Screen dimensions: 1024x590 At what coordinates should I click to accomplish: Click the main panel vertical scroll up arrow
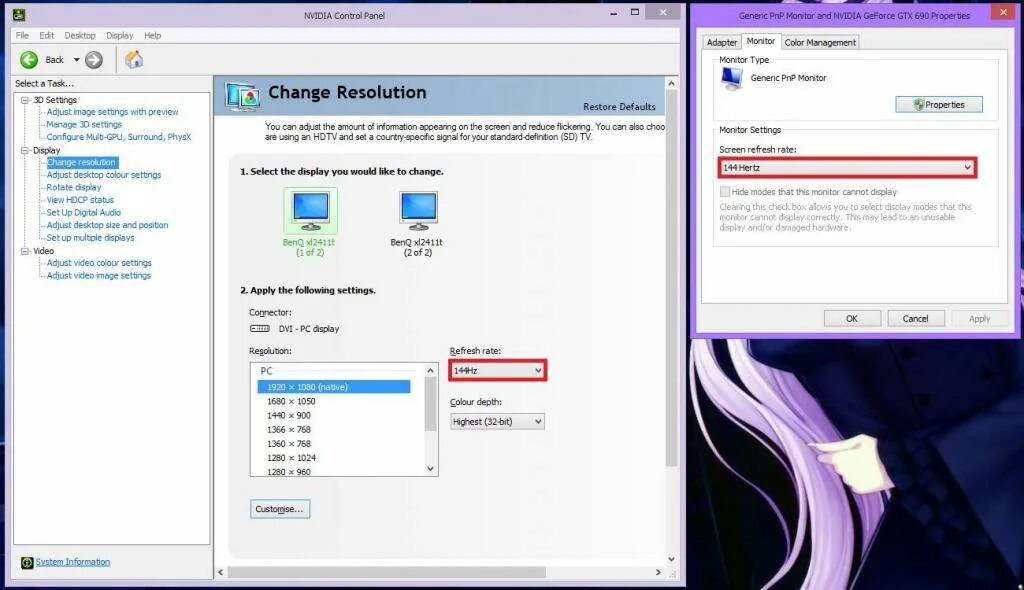[671, 84]
